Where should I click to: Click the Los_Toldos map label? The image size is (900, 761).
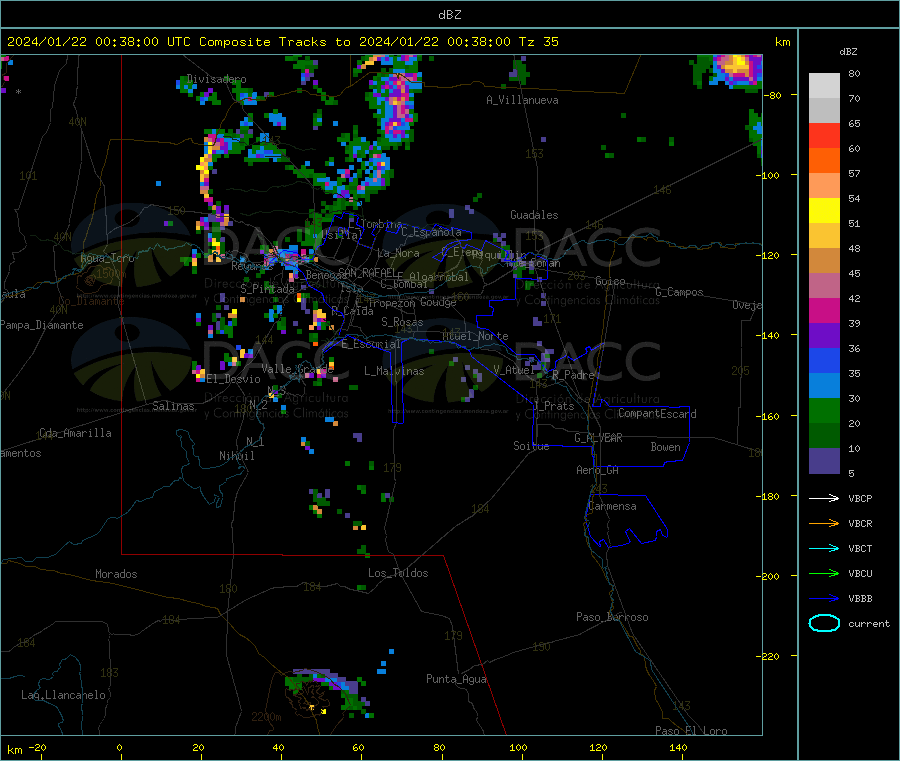[398, 573]
